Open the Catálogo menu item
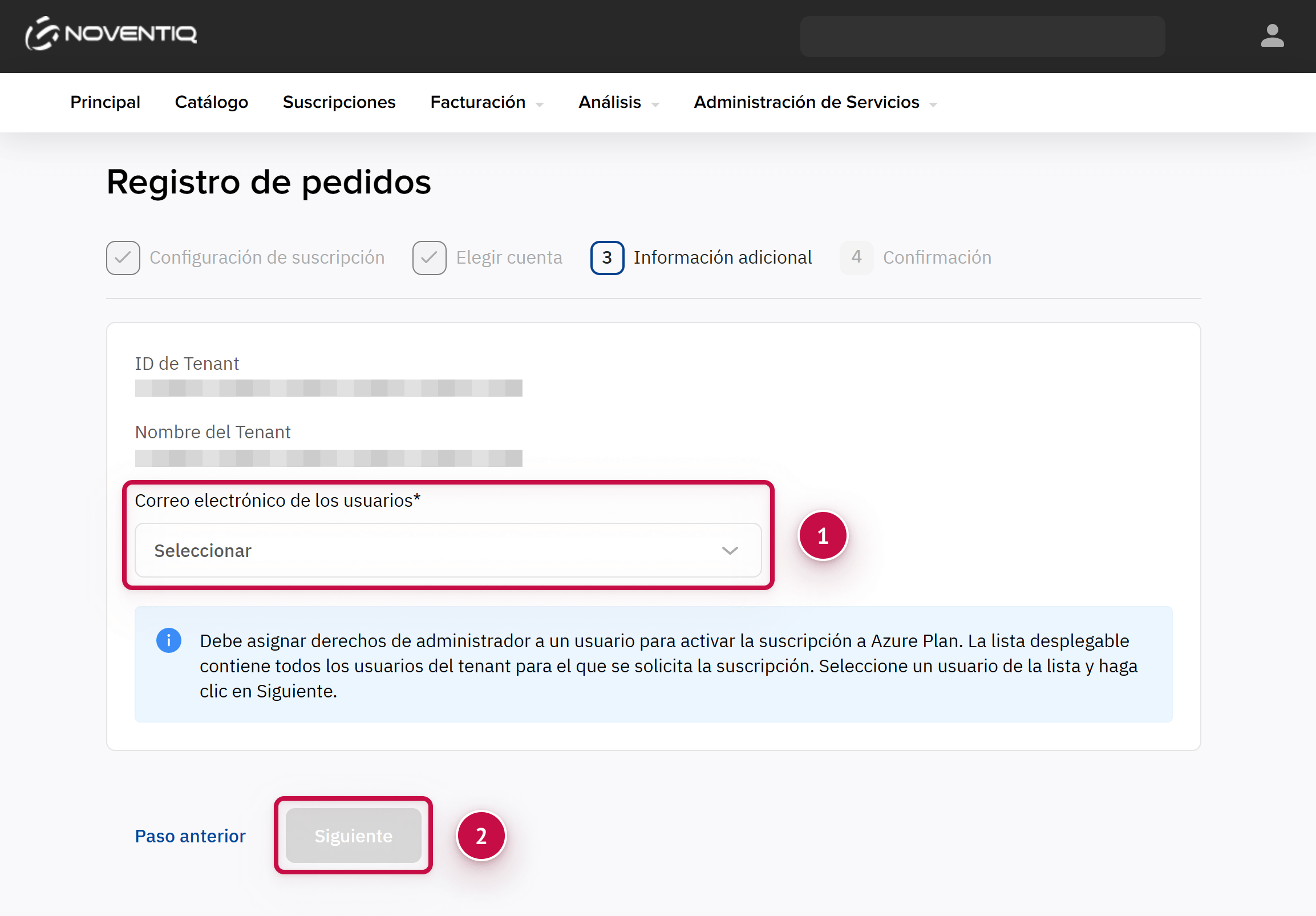Screen dimensions: 1316x916 pyautogui.click(x=211, y=102)
